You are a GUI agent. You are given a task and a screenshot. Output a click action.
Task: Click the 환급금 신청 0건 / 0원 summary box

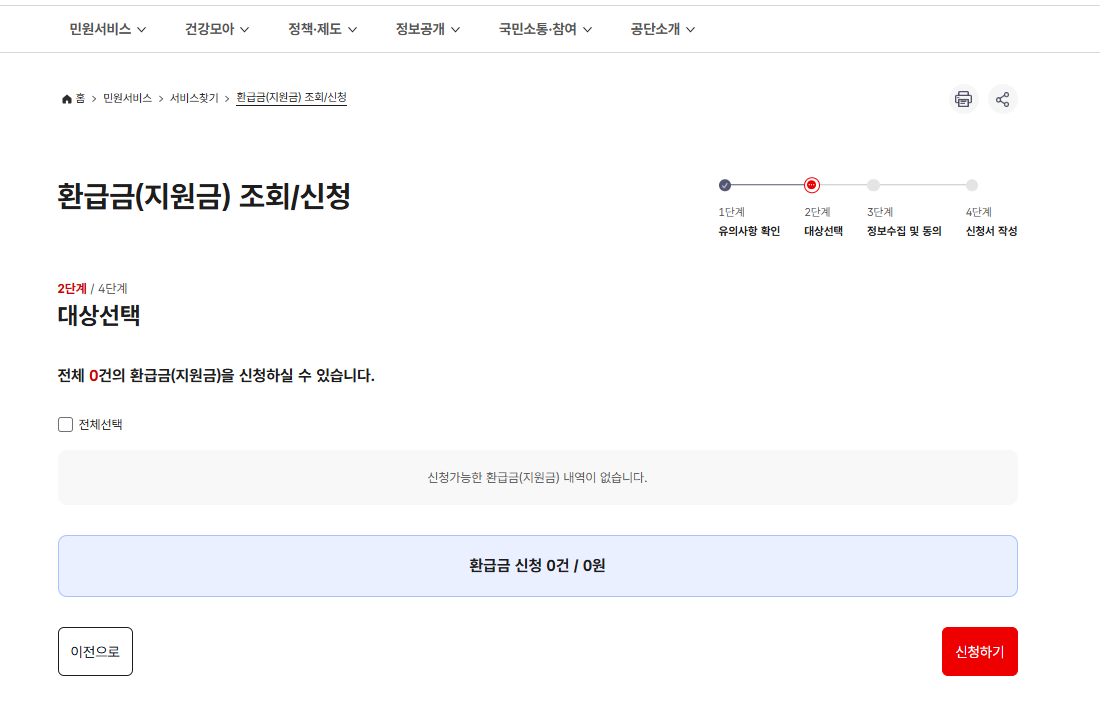click(537, 566)
